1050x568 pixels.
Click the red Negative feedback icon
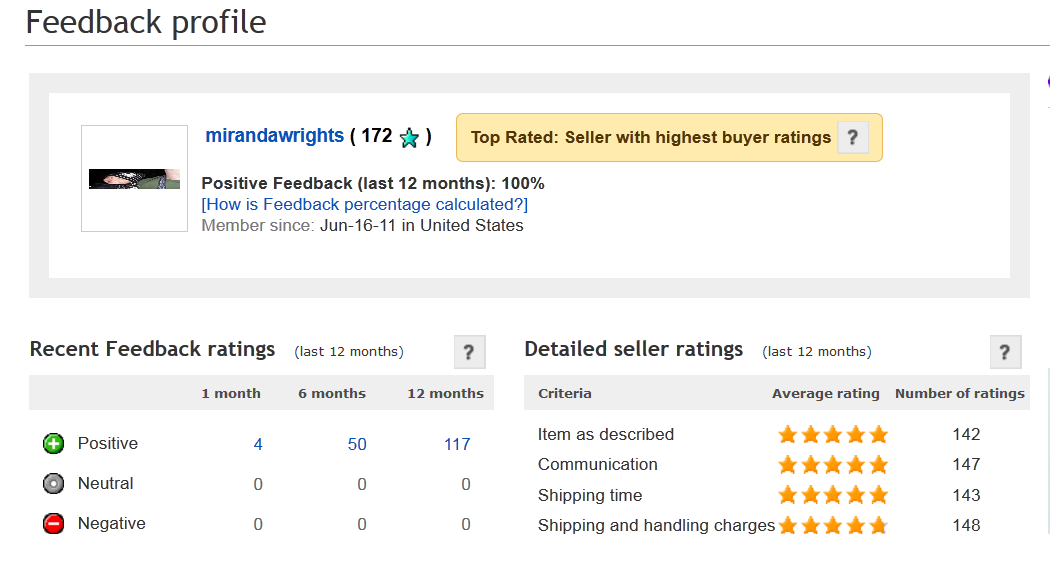pyautogui.click(x=54, y=524)
